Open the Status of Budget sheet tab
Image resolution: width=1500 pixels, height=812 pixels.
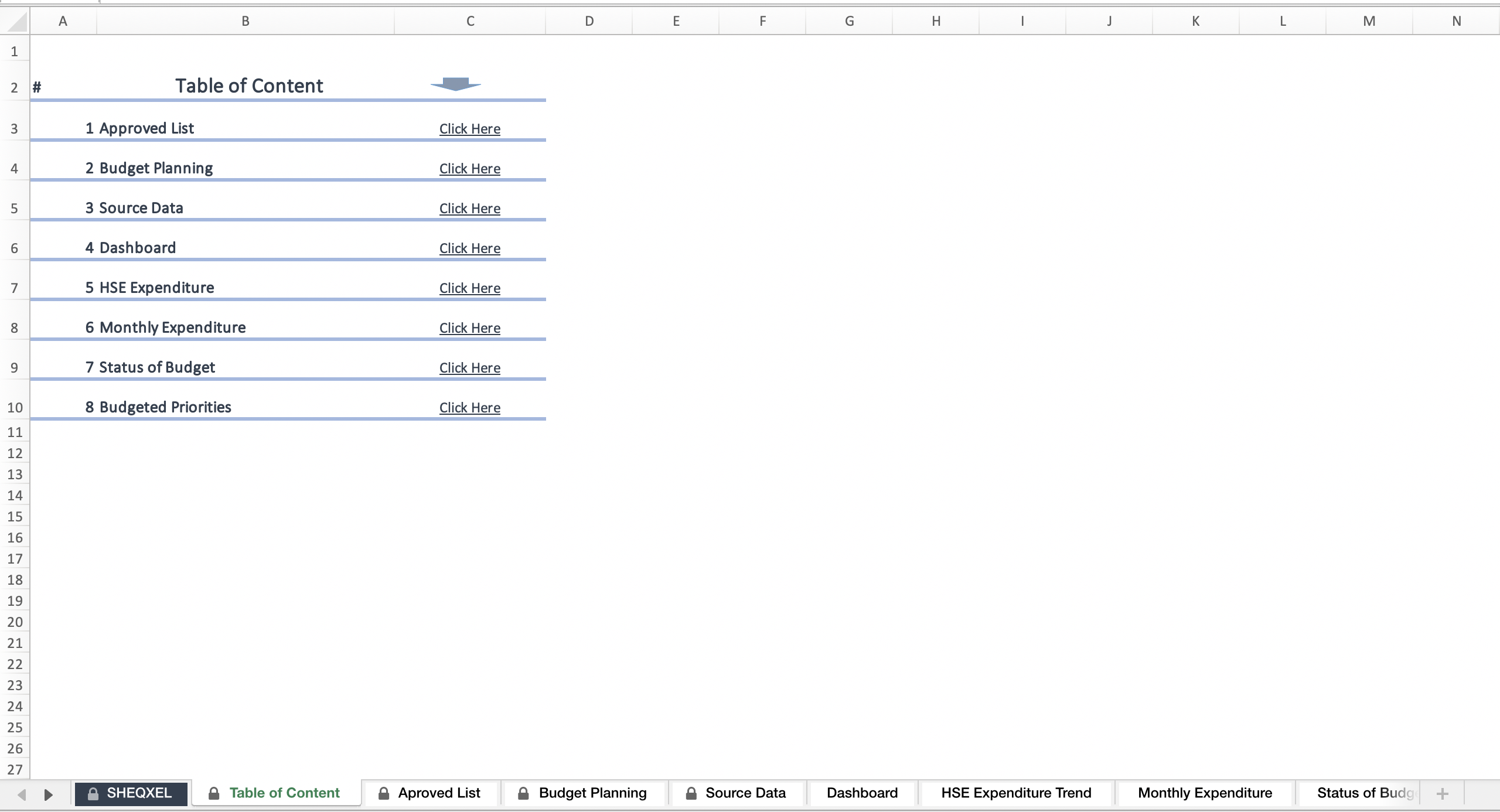pos(1359,793)
